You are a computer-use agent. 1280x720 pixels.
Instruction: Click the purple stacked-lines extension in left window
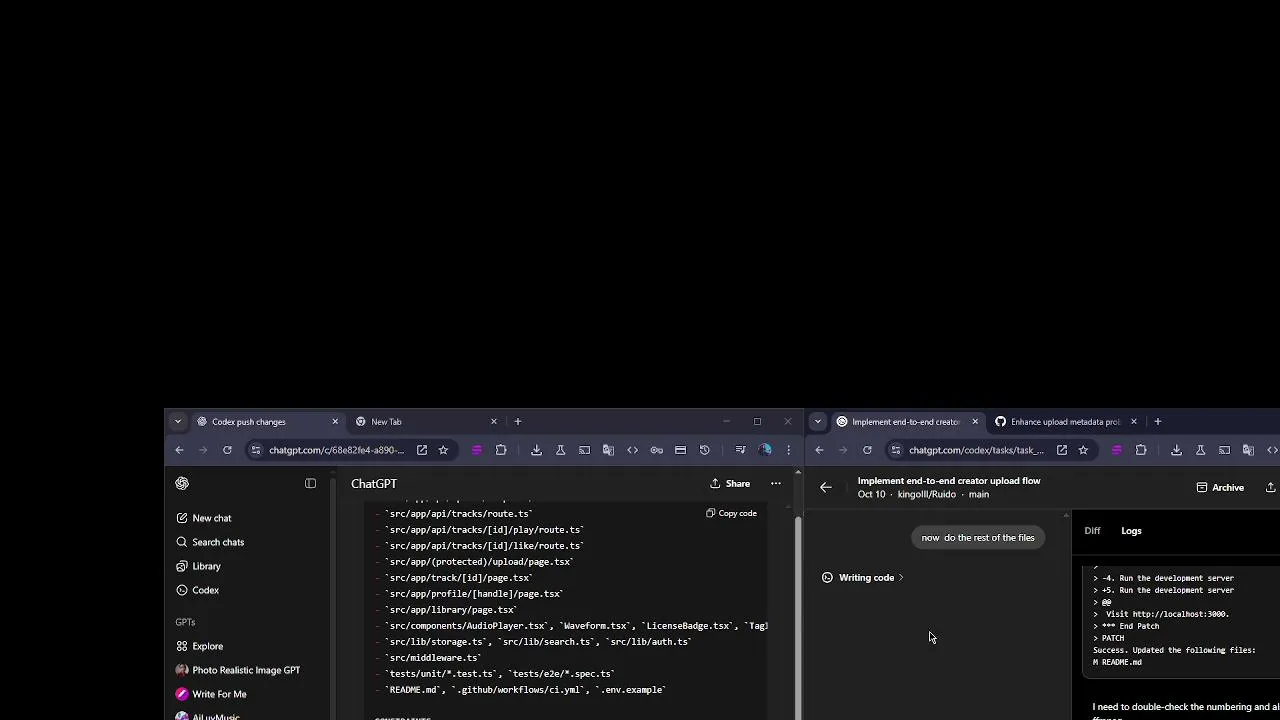click(x=476, y=450)
